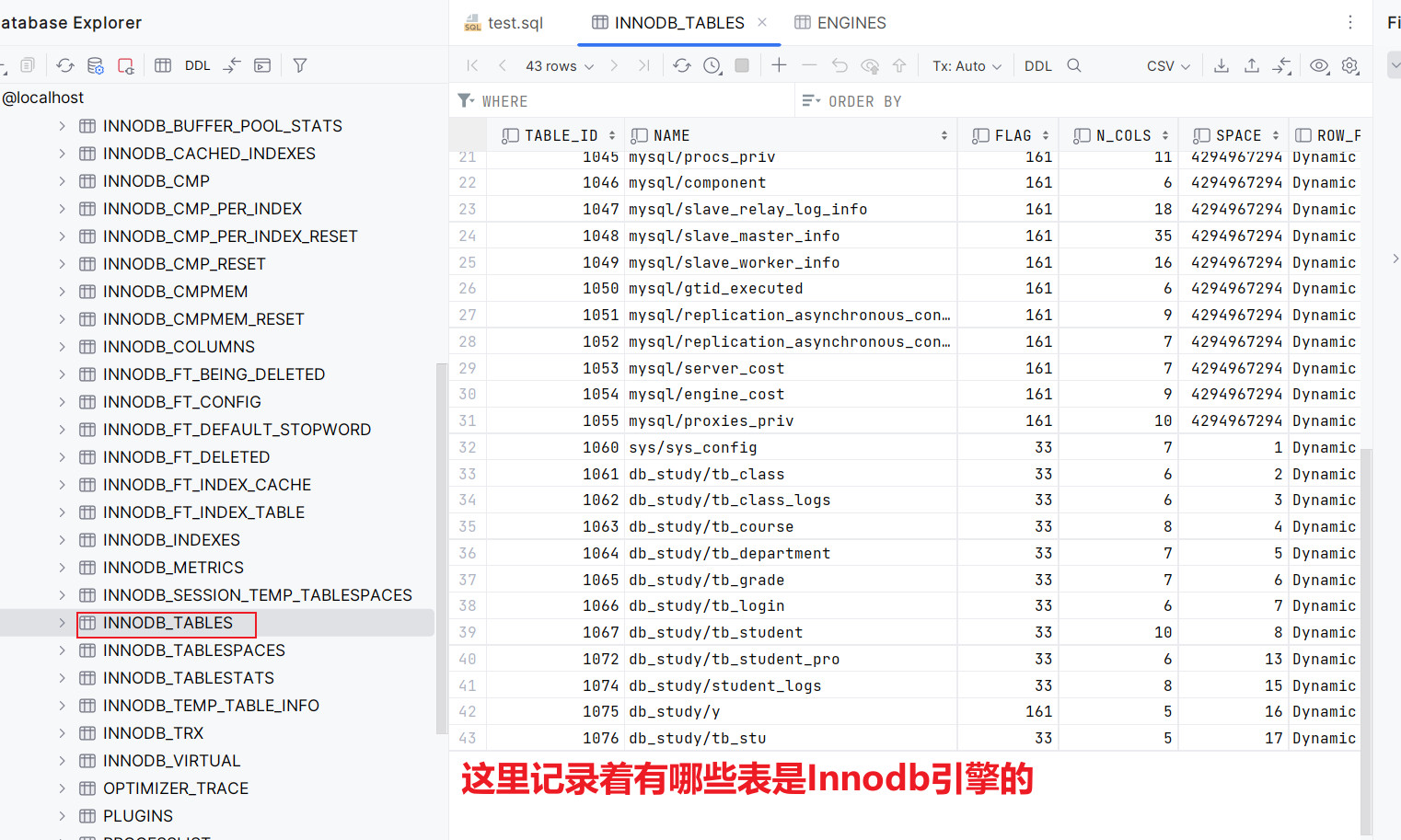Sort by the NAME column header
Screen dimensions: 1401x840
click(x=791, y=135)
